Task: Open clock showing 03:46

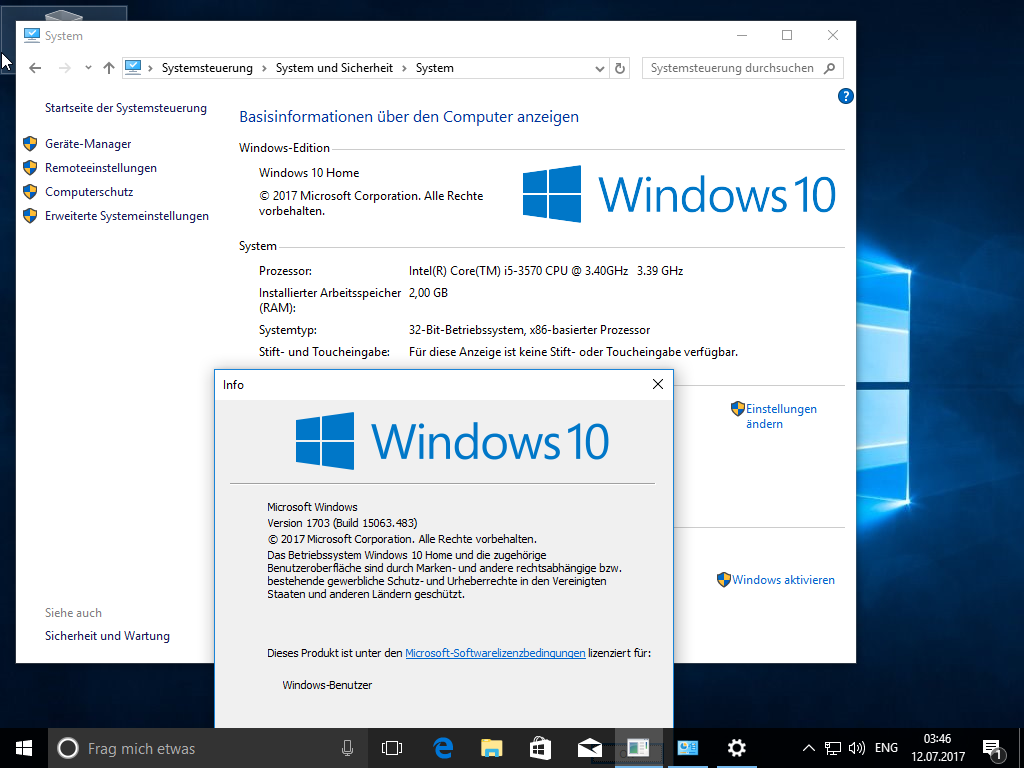Action: [938, 748]
